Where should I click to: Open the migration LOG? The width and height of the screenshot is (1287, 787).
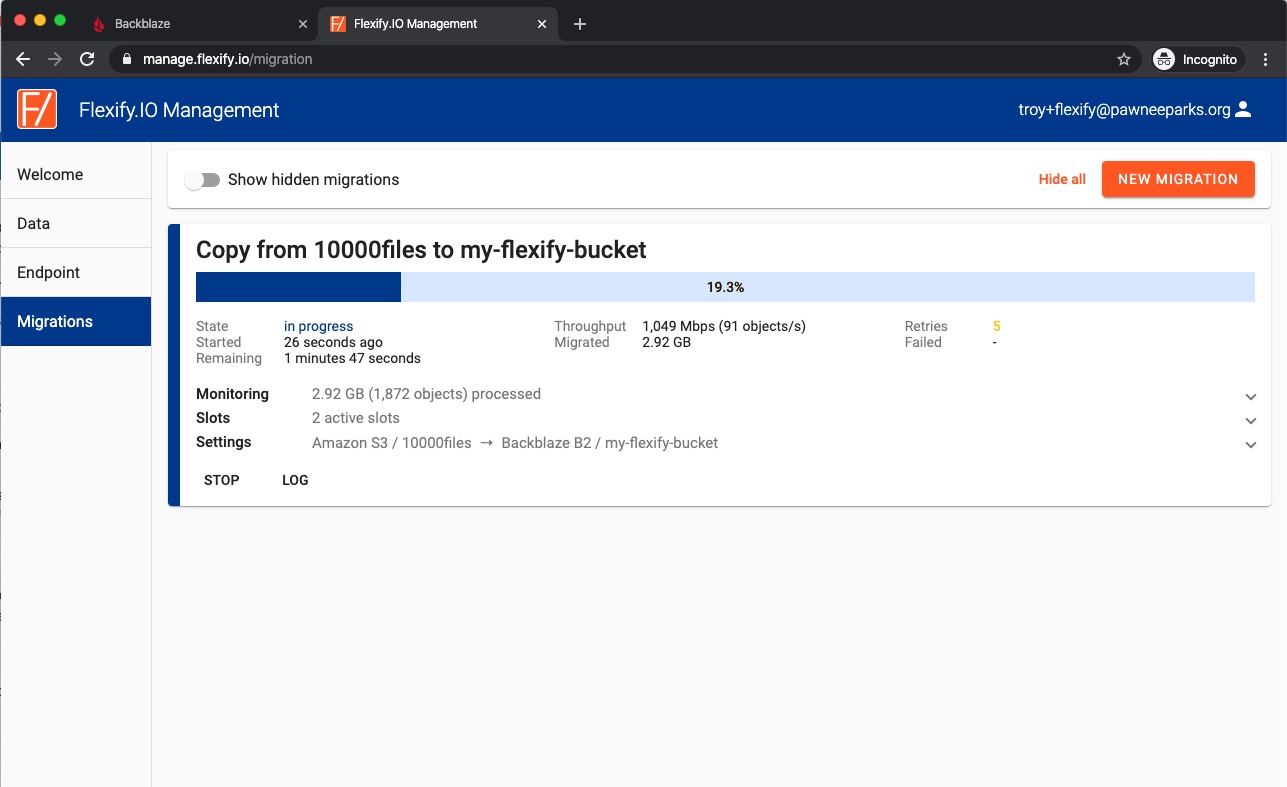(x=295, y=480)
